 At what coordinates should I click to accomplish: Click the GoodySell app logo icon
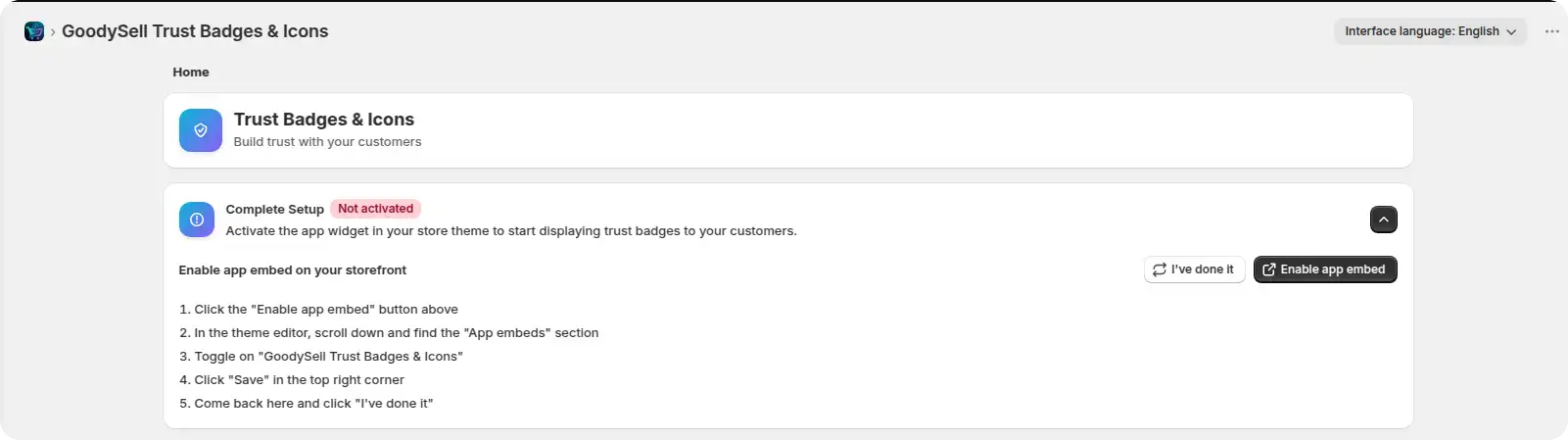[x=34, y=31]
